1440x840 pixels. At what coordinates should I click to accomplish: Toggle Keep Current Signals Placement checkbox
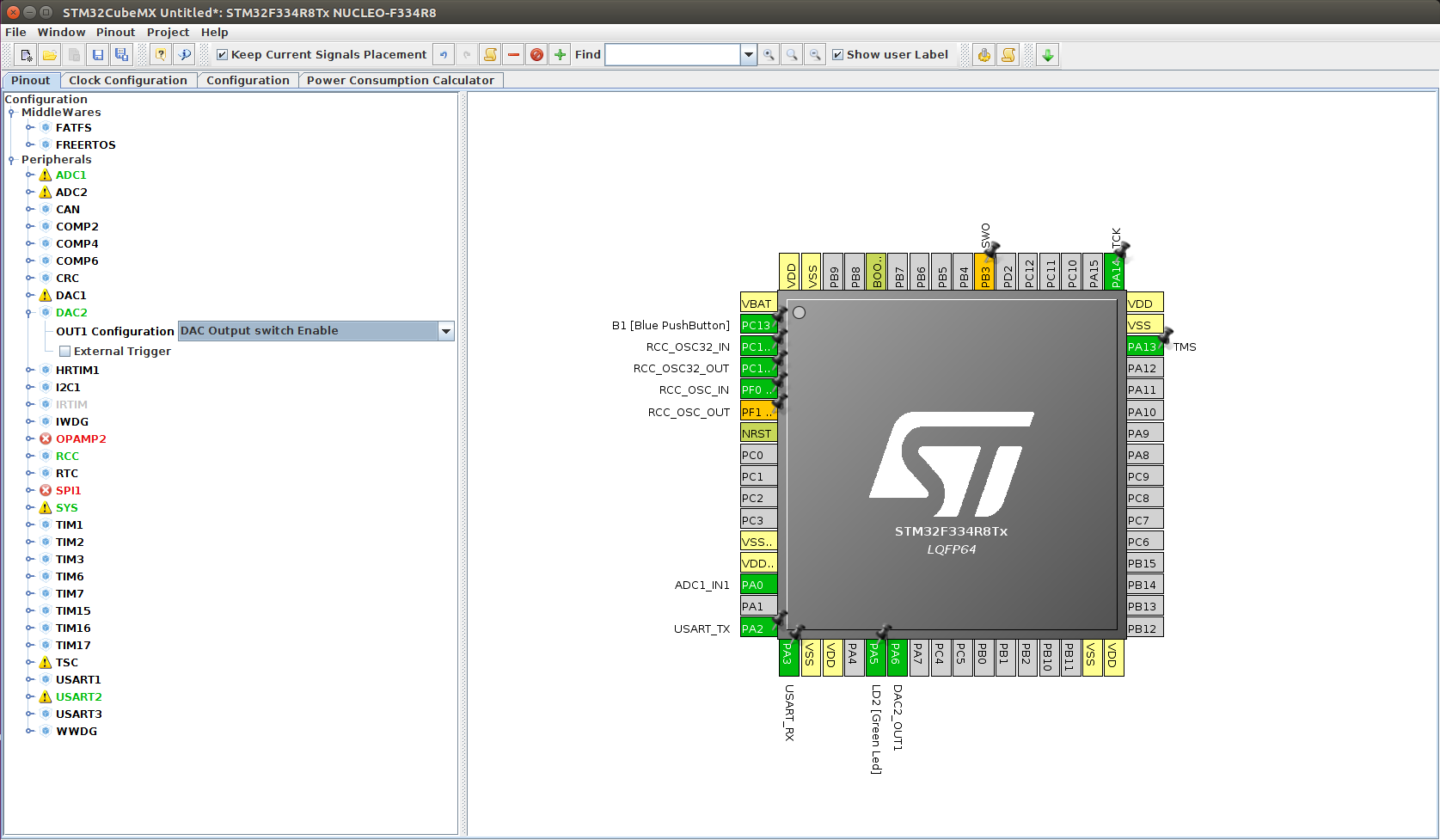[x=223, y=55]
